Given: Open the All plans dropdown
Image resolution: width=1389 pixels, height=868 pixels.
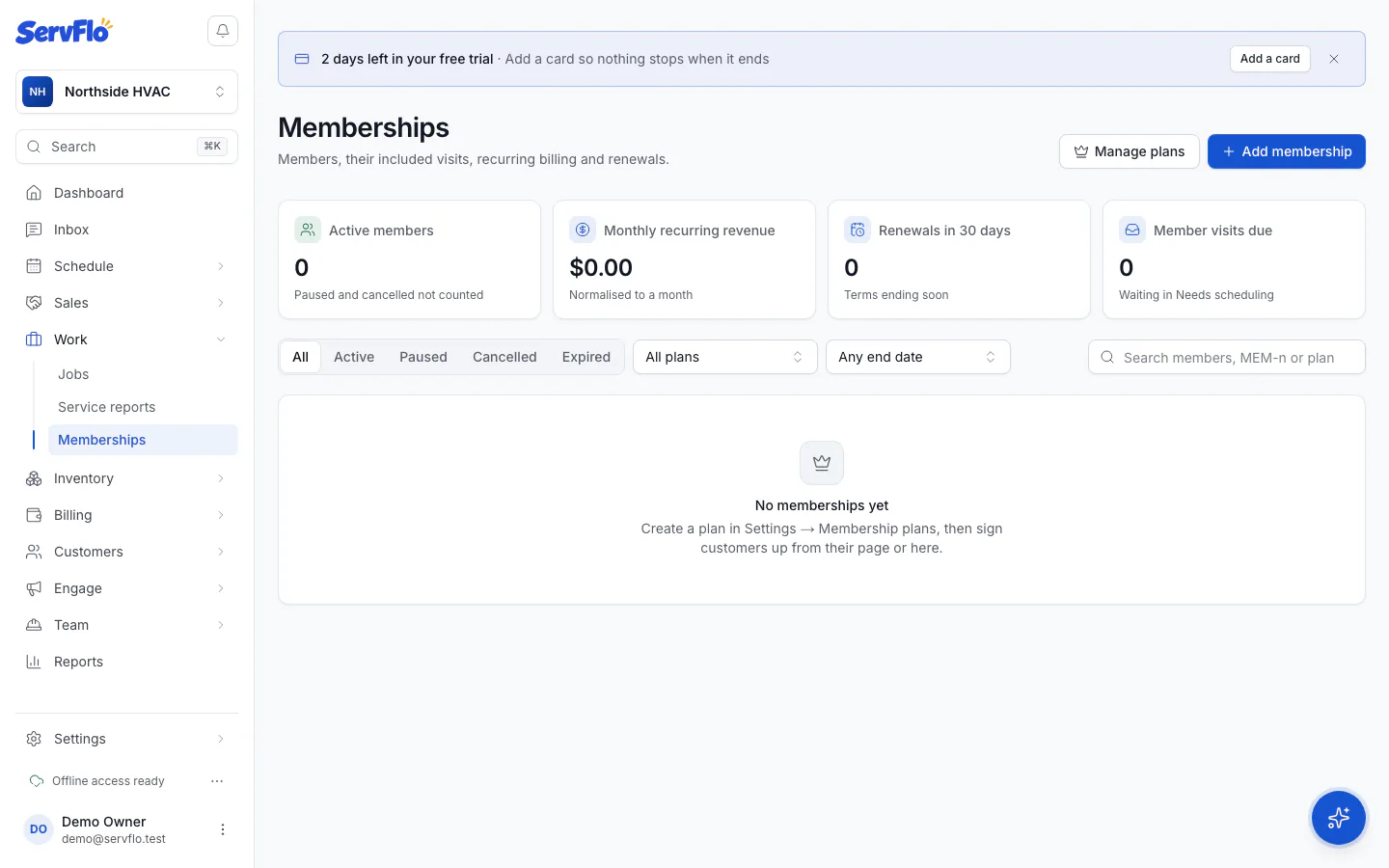Looking at the screenshot, I should coord(725,357).
